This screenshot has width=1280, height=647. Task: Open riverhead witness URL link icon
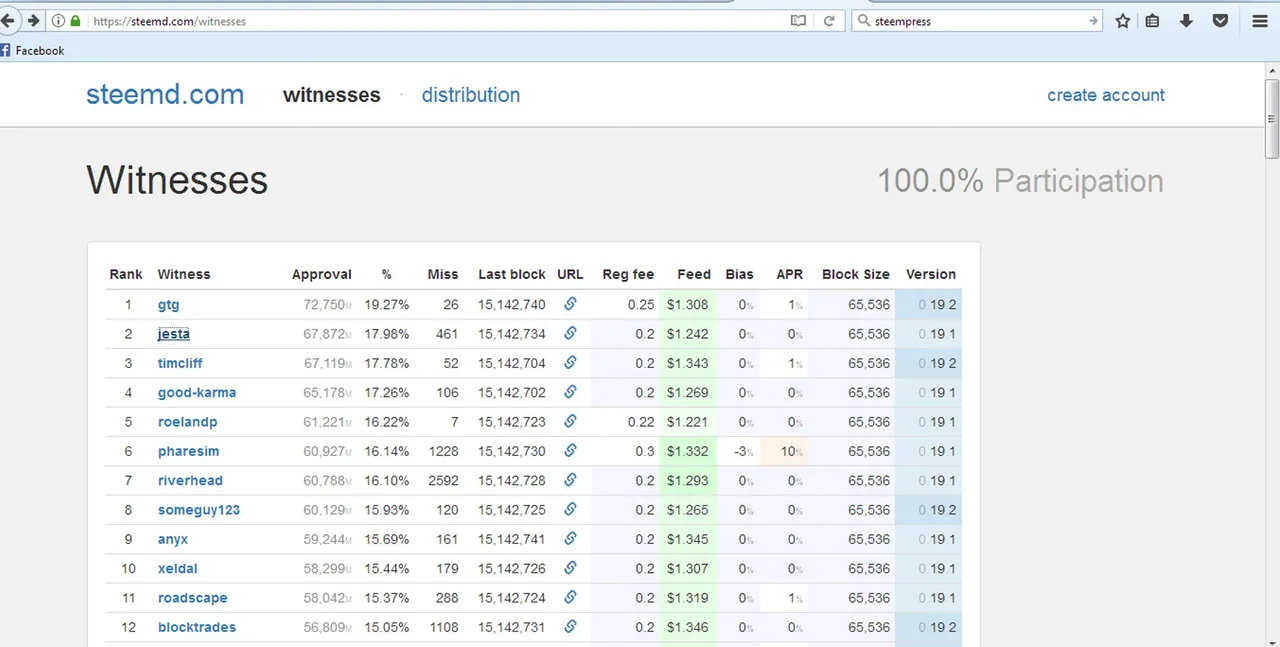(x=570, y=480)
